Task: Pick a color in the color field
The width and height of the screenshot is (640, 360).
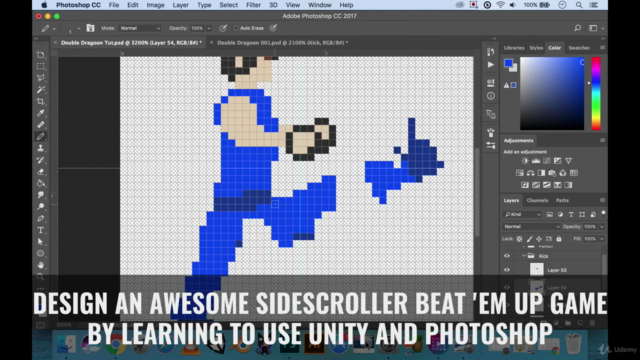Action: [x=552, y=93]
